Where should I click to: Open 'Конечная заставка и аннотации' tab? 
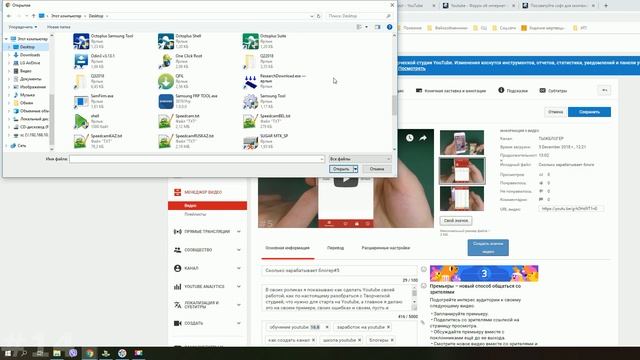451,91
